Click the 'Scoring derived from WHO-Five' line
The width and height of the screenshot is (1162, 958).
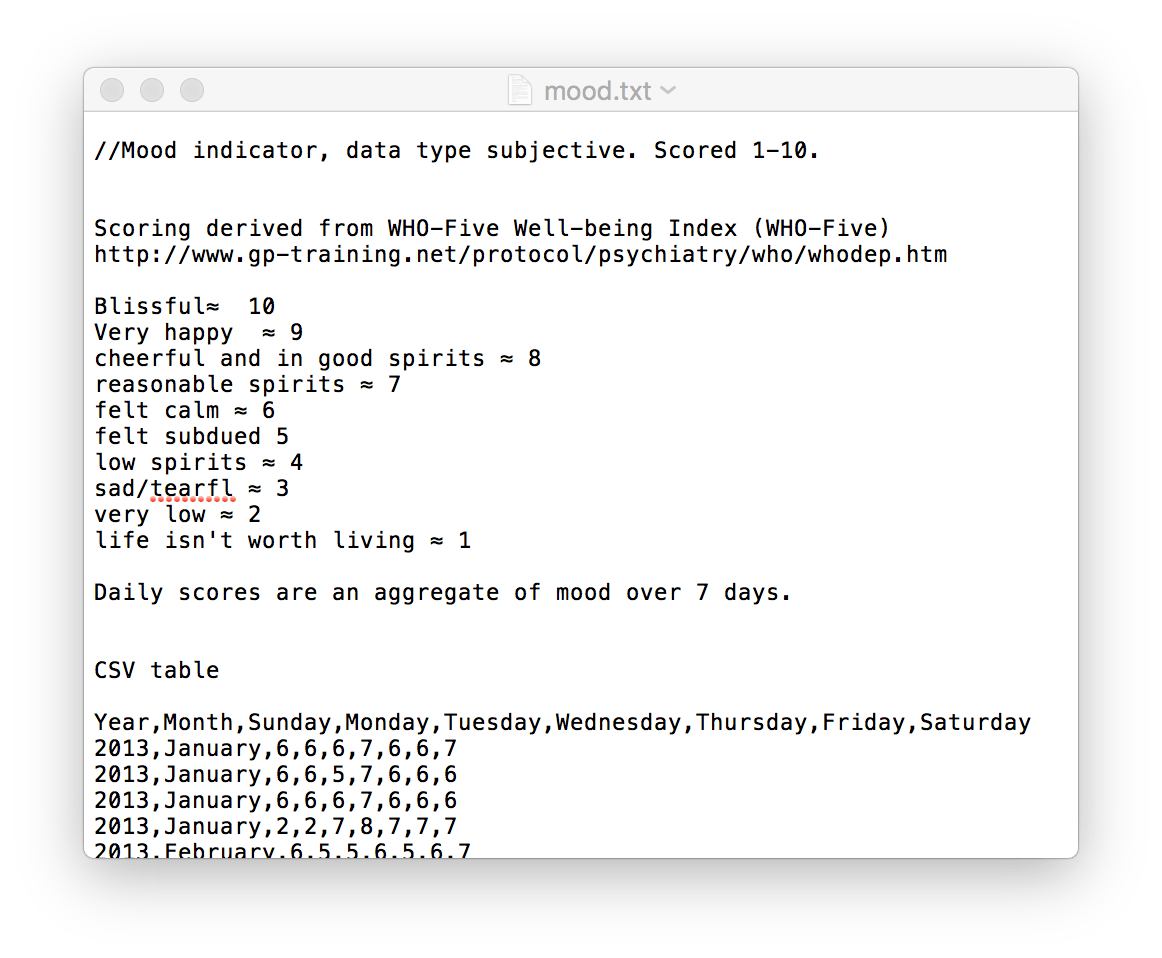tap(491, 228)
